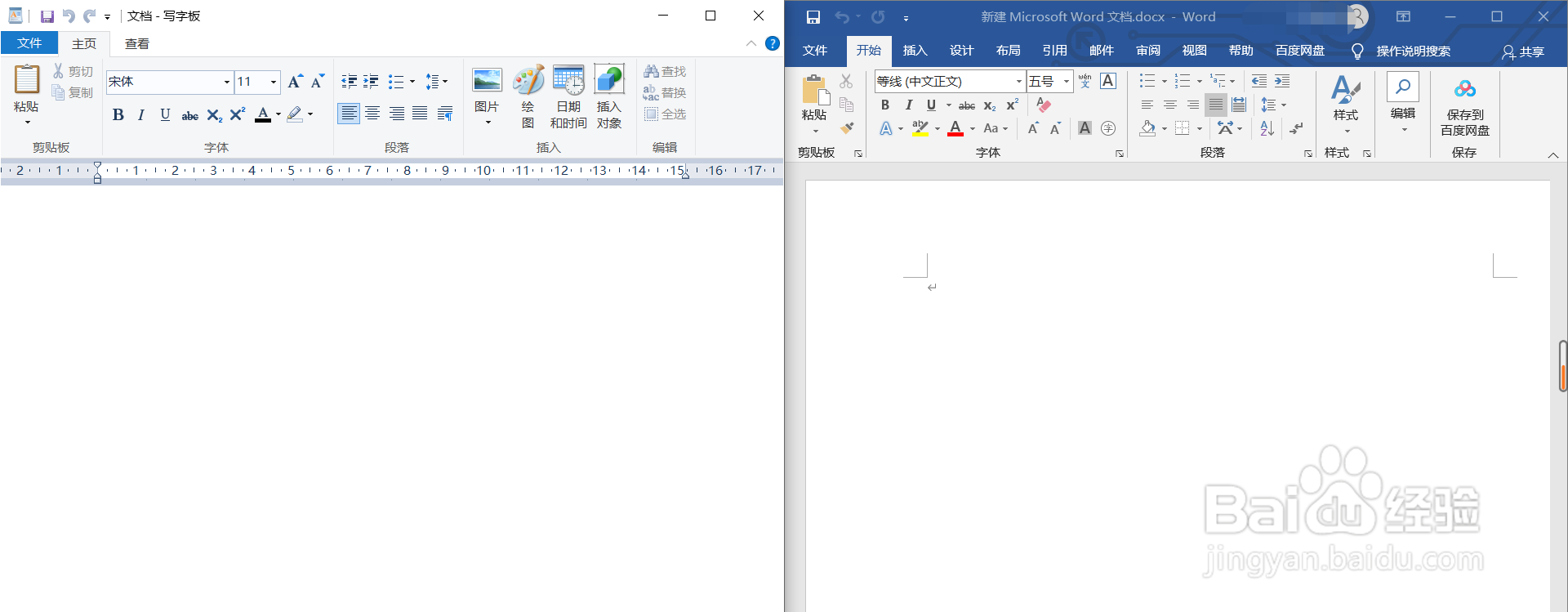Open WordPad font size dropdown
Viewport: 1568px width, 612px height.
click(274, 82)
